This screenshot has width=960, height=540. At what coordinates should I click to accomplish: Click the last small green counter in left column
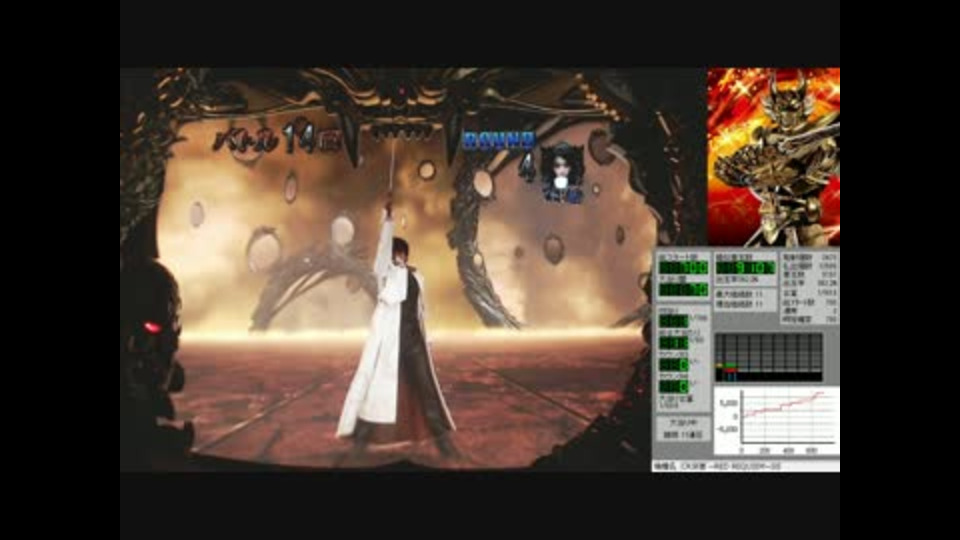coord(673,387)
